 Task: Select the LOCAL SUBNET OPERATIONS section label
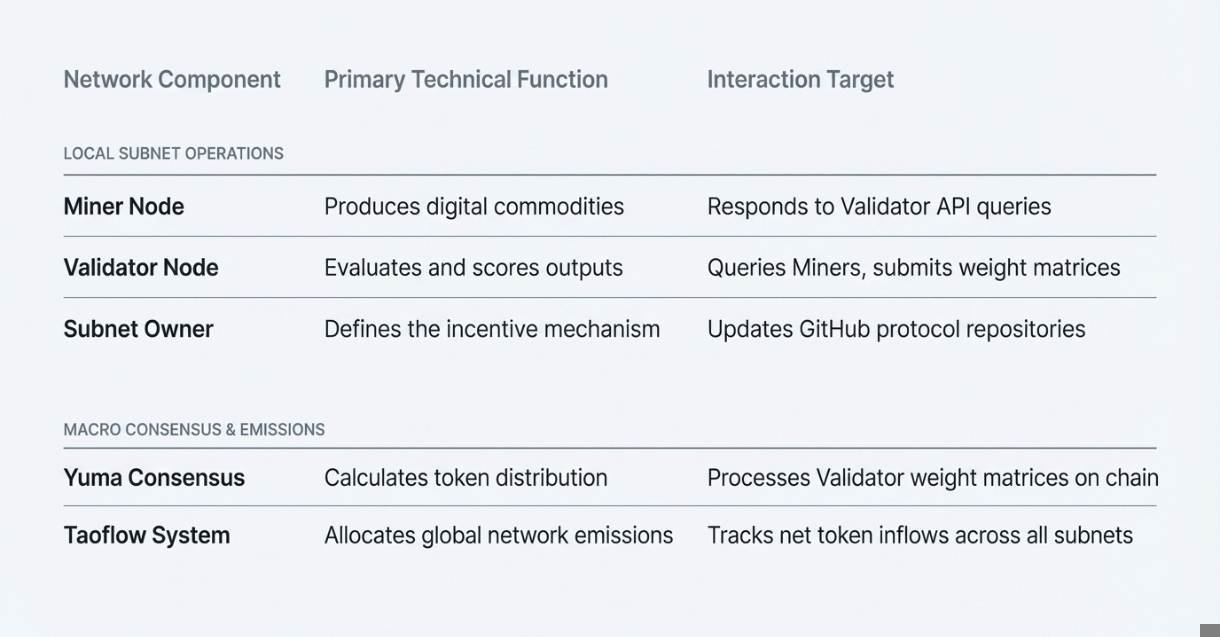174,154
